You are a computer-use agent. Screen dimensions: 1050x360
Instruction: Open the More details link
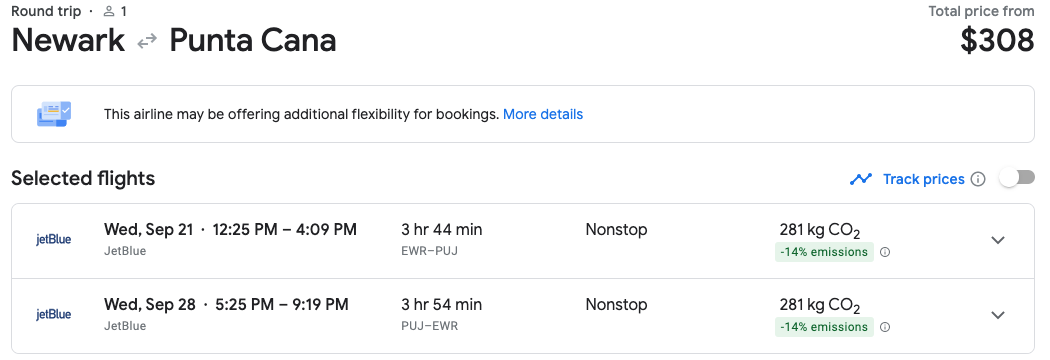click(x=542, y=114)
